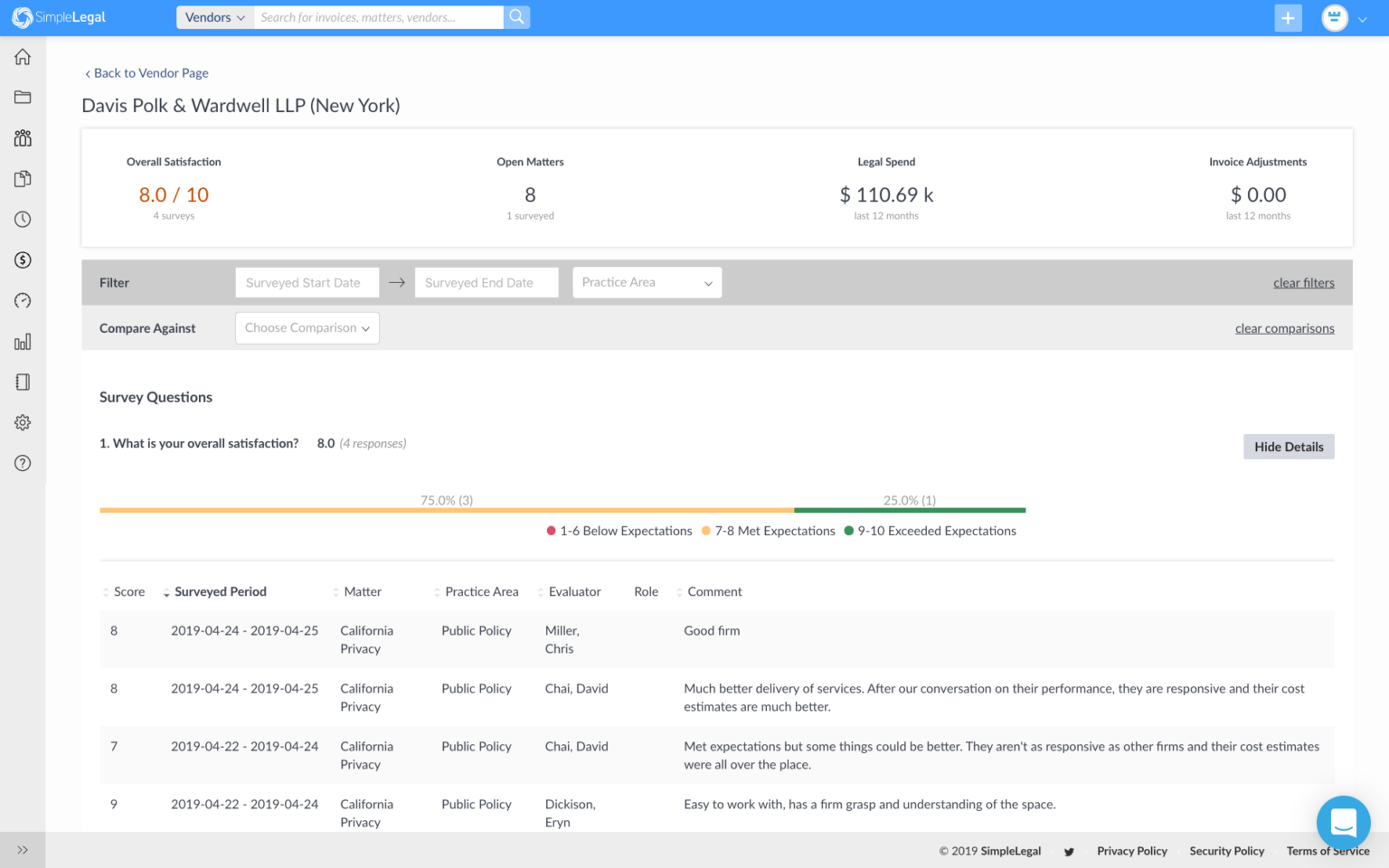Sort table by Surveyed Period column
Screen dimensions: 1389x868
point(220,592)
